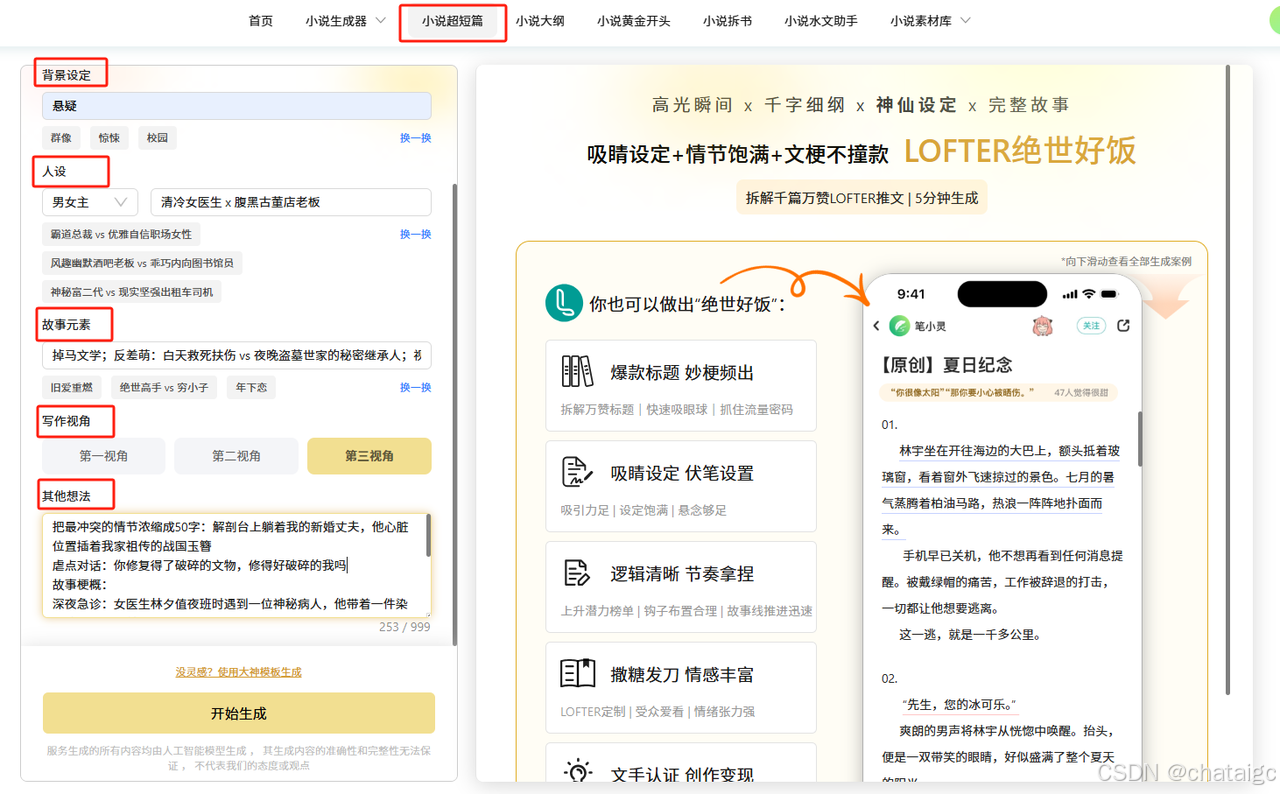The width and height of the screenshot is (1280, 794).
Task: Select the 旧爱重燃 story element tag
Action: click(72, 387)
